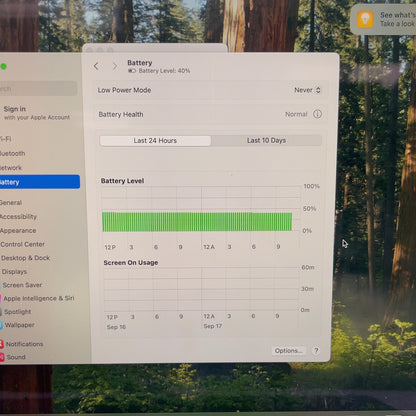This screenshot has width=416, height=416.
Task: Click Sign in with Apple Account
Action: [x=36, y=113]
